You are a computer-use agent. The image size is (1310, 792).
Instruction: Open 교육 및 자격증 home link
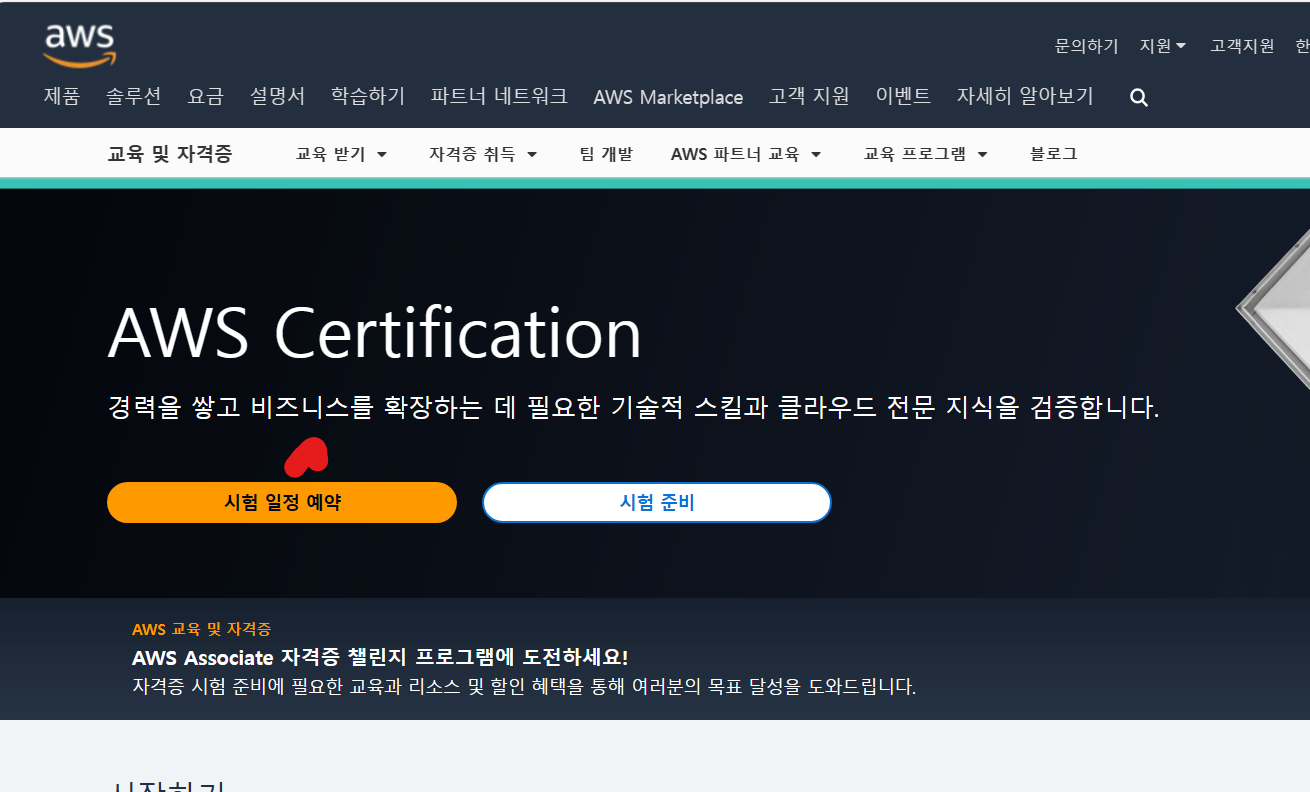(x=170, y=154)
